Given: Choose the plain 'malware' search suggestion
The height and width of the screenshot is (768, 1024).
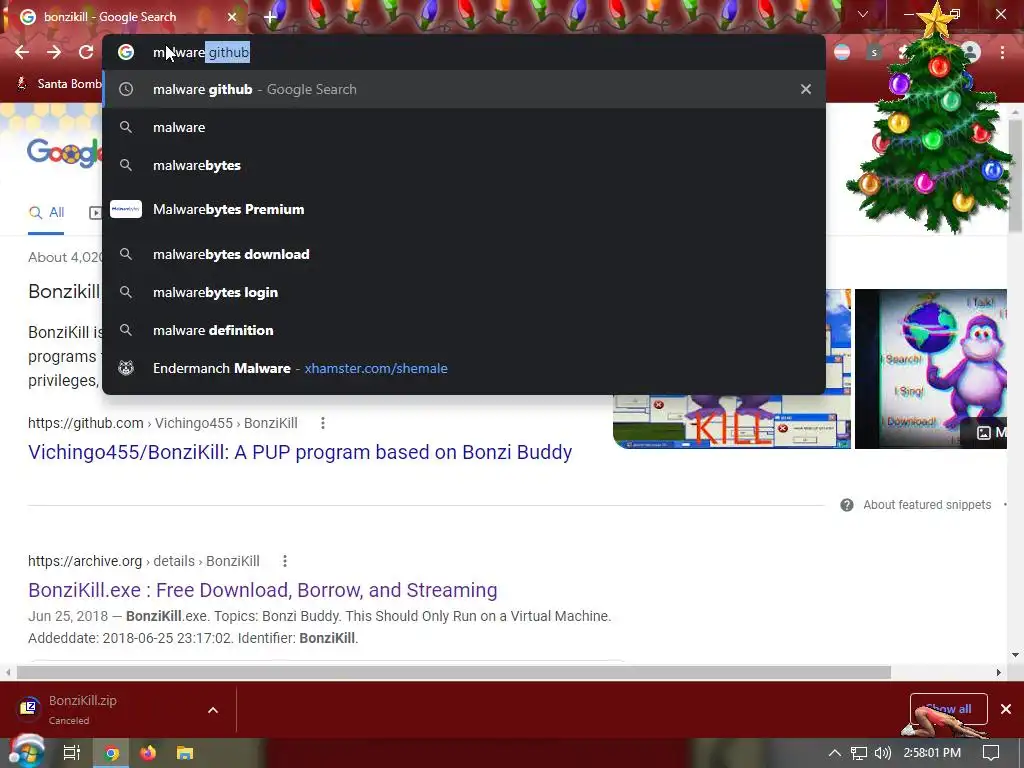Looking at the screenshot, I should 464,127.
